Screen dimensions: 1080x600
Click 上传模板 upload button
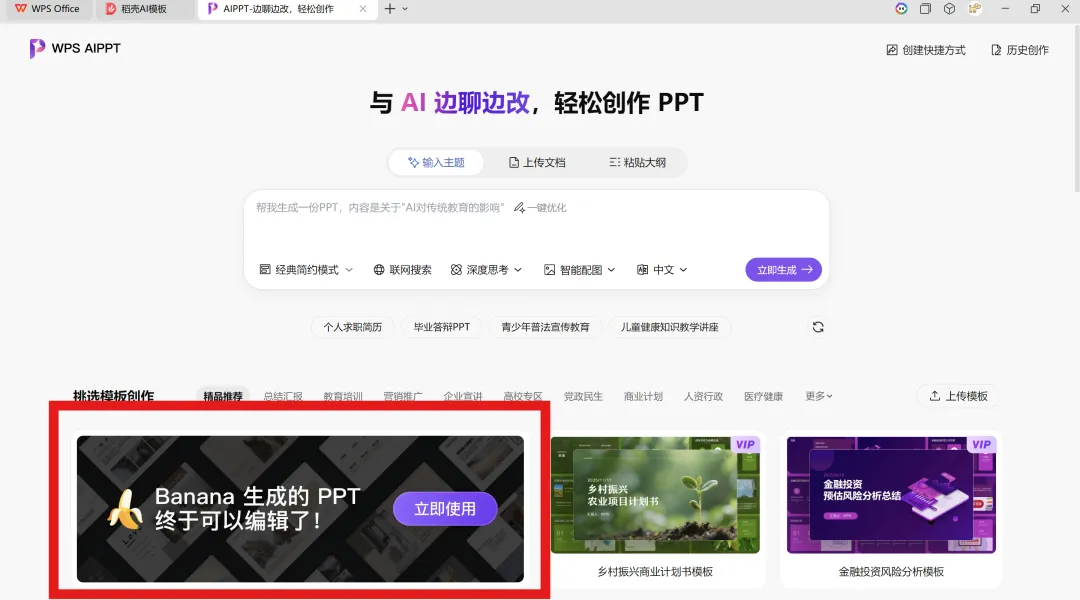click(958, 396)
